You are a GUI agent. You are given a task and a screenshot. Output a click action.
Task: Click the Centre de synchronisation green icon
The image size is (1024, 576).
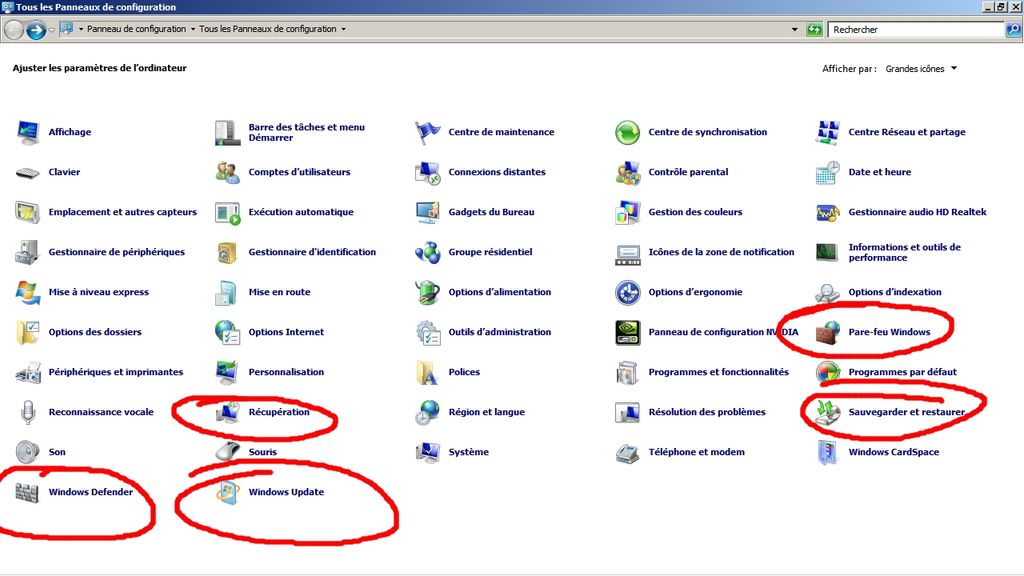(628, 132)
